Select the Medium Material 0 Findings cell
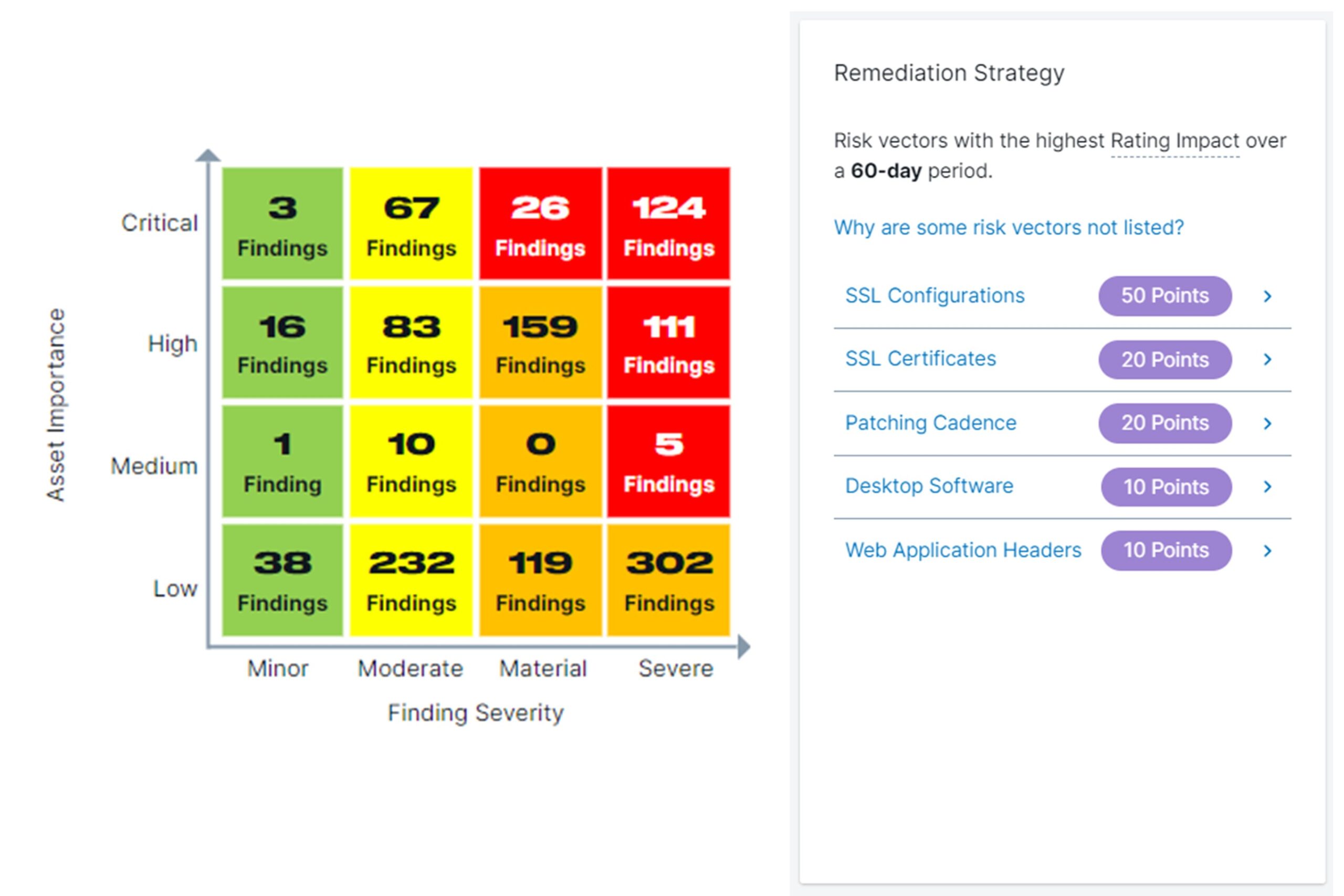The image size is (1344, 896). click(x=540, y=462)
